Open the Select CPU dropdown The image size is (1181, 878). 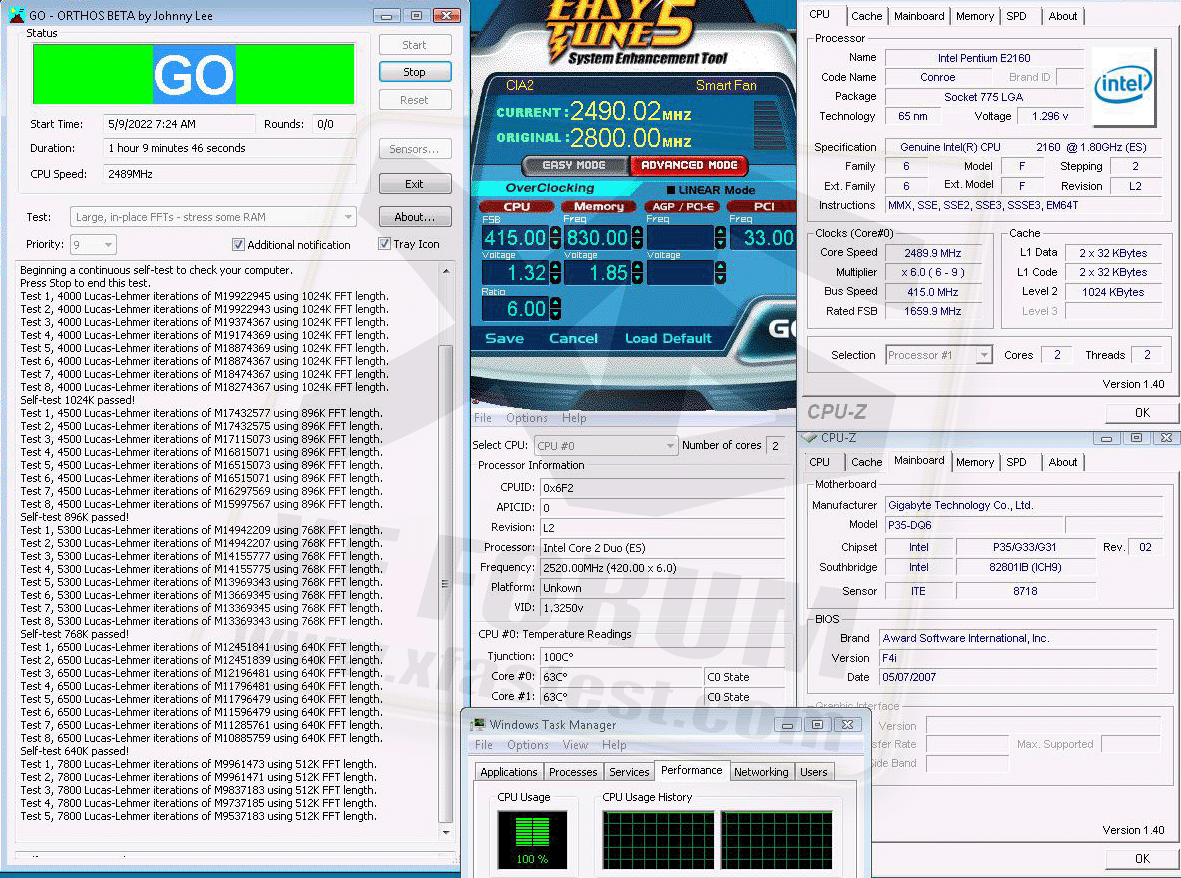pos(606,446)
